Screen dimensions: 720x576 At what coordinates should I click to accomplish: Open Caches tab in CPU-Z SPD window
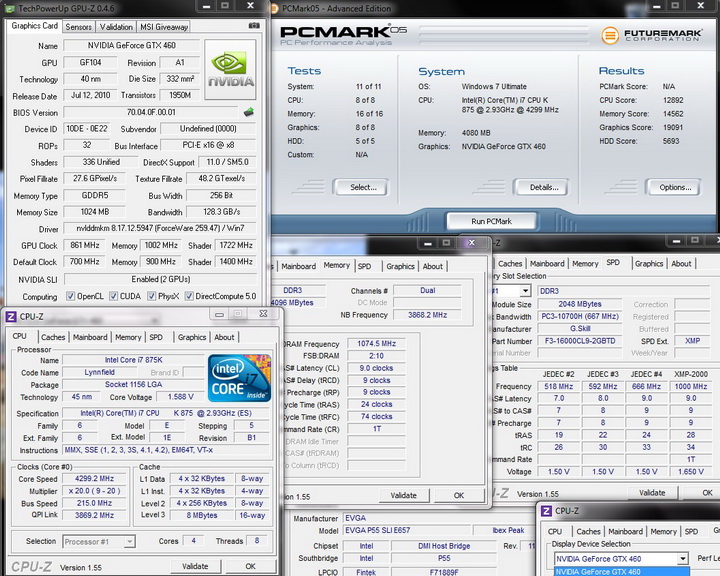coord(510,264)
